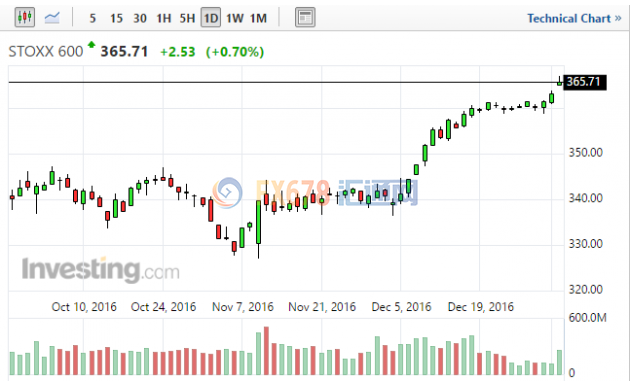Select the 15 minute interval
The image size is (630, 387).
coord(116,18)
